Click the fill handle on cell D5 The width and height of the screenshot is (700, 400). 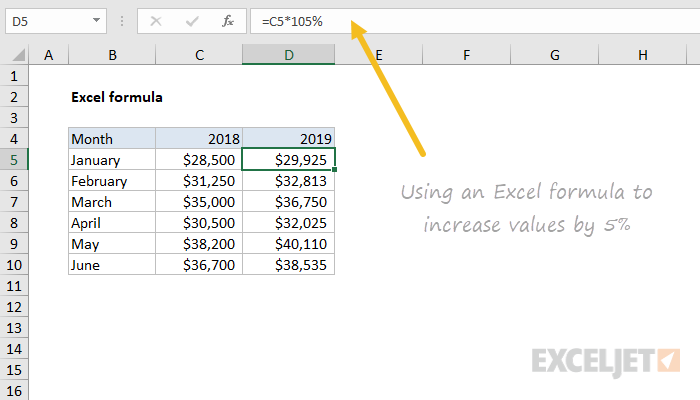click(334, 170)
